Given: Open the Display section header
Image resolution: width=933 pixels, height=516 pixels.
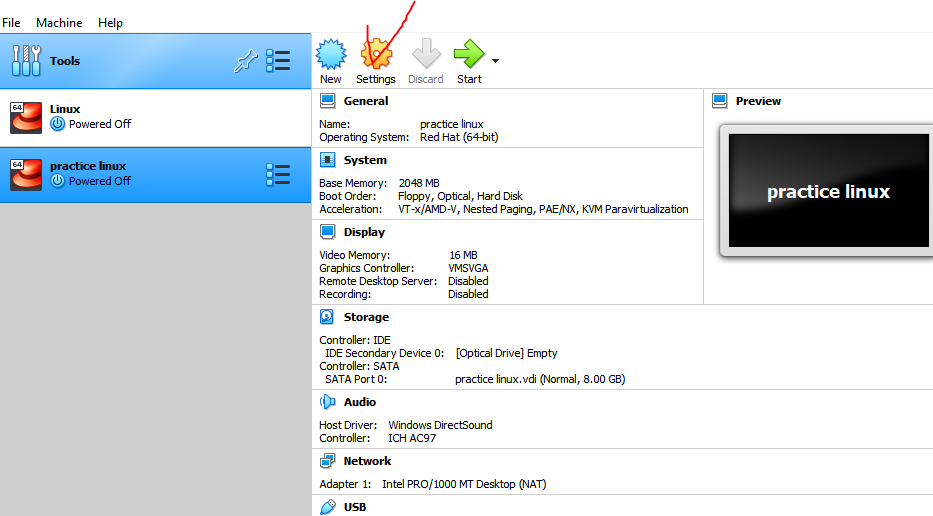Looking at the screenshot, I should click(364, 232).
